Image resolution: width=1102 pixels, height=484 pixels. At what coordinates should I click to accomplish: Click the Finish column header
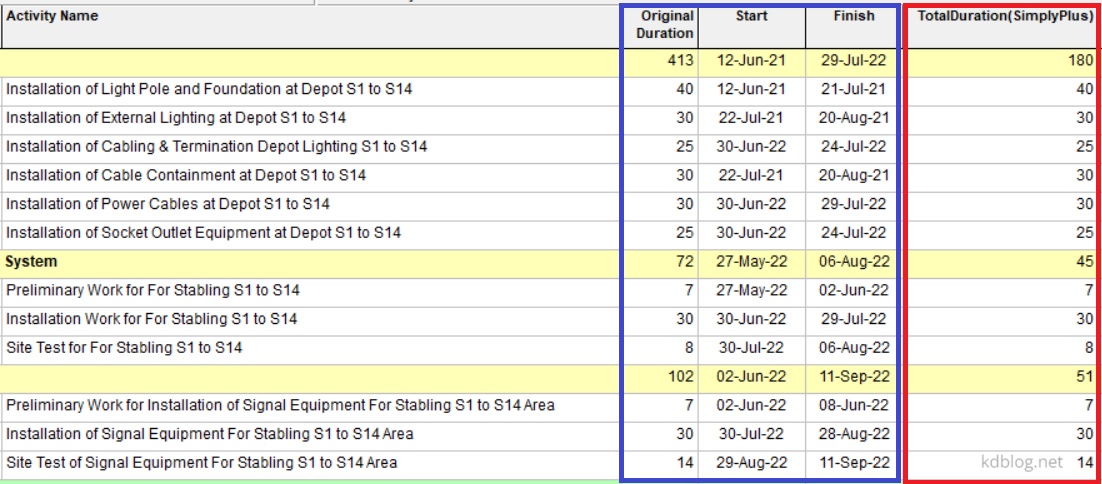[853, 17]
